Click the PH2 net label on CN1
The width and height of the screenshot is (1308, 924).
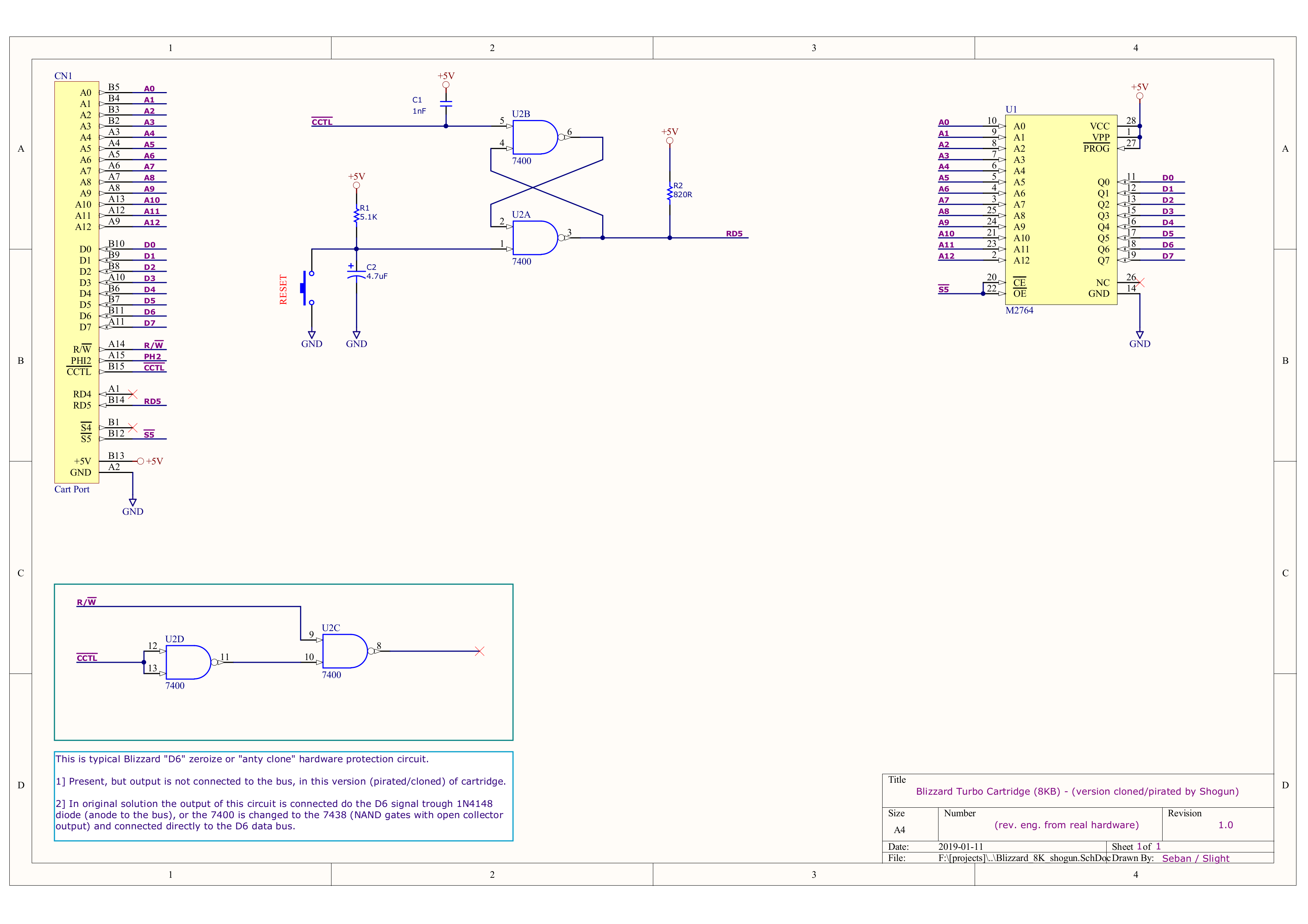click(x=153, y=356)
